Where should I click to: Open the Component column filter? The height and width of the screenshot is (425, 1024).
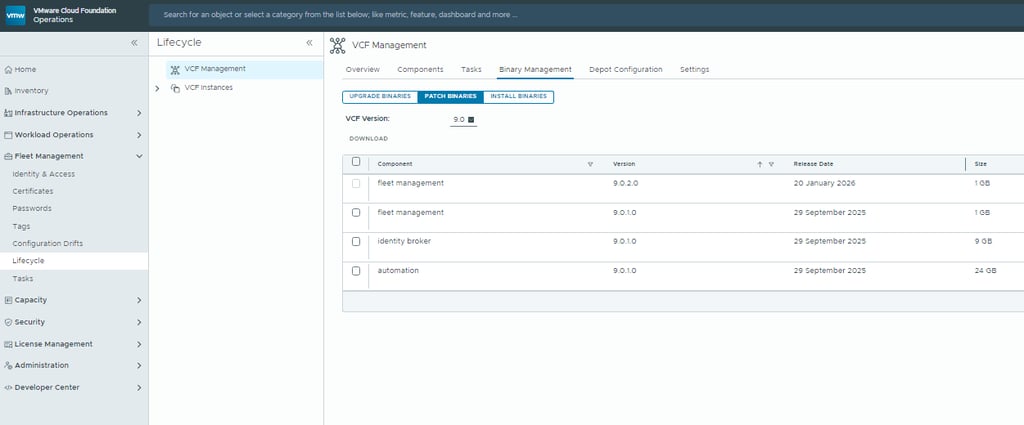pyautogui.click(x=590, y=165)
